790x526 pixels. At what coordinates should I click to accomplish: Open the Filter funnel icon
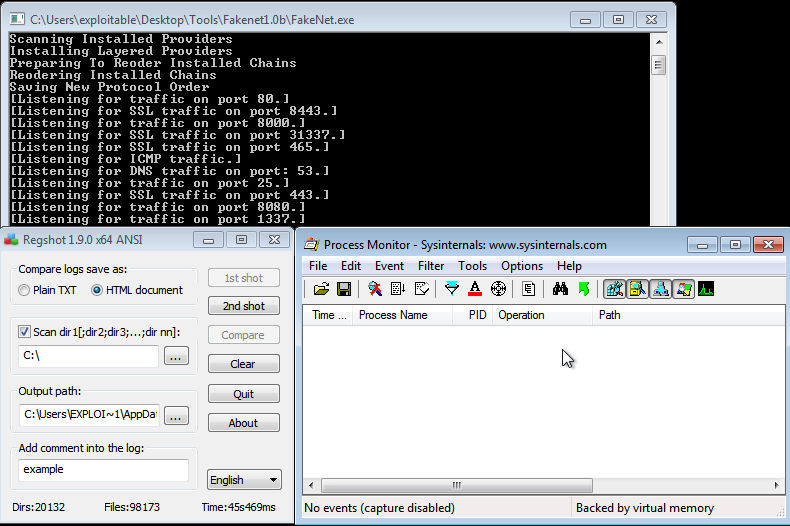pyautogui.click(x=452, y=289)
